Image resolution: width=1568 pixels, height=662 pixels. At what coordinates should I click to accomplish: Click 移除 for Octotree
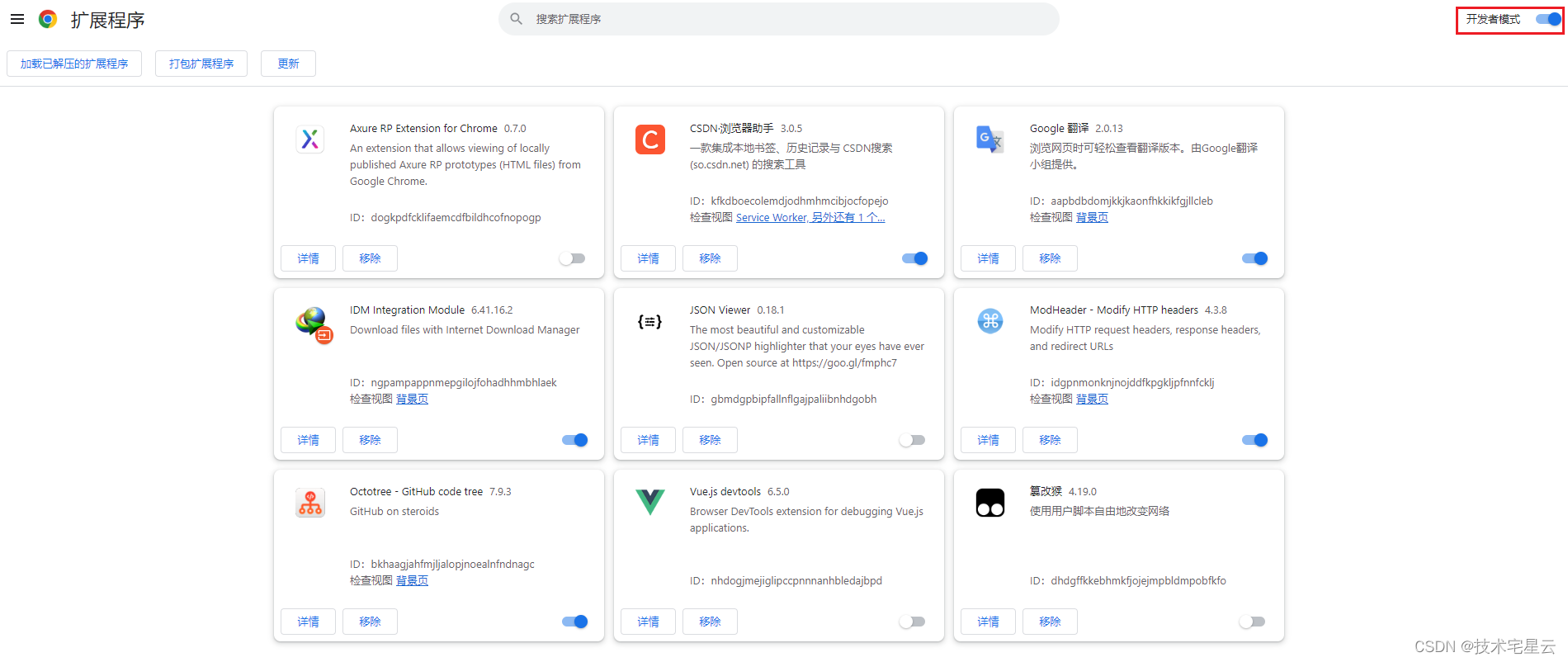point(370,622)
